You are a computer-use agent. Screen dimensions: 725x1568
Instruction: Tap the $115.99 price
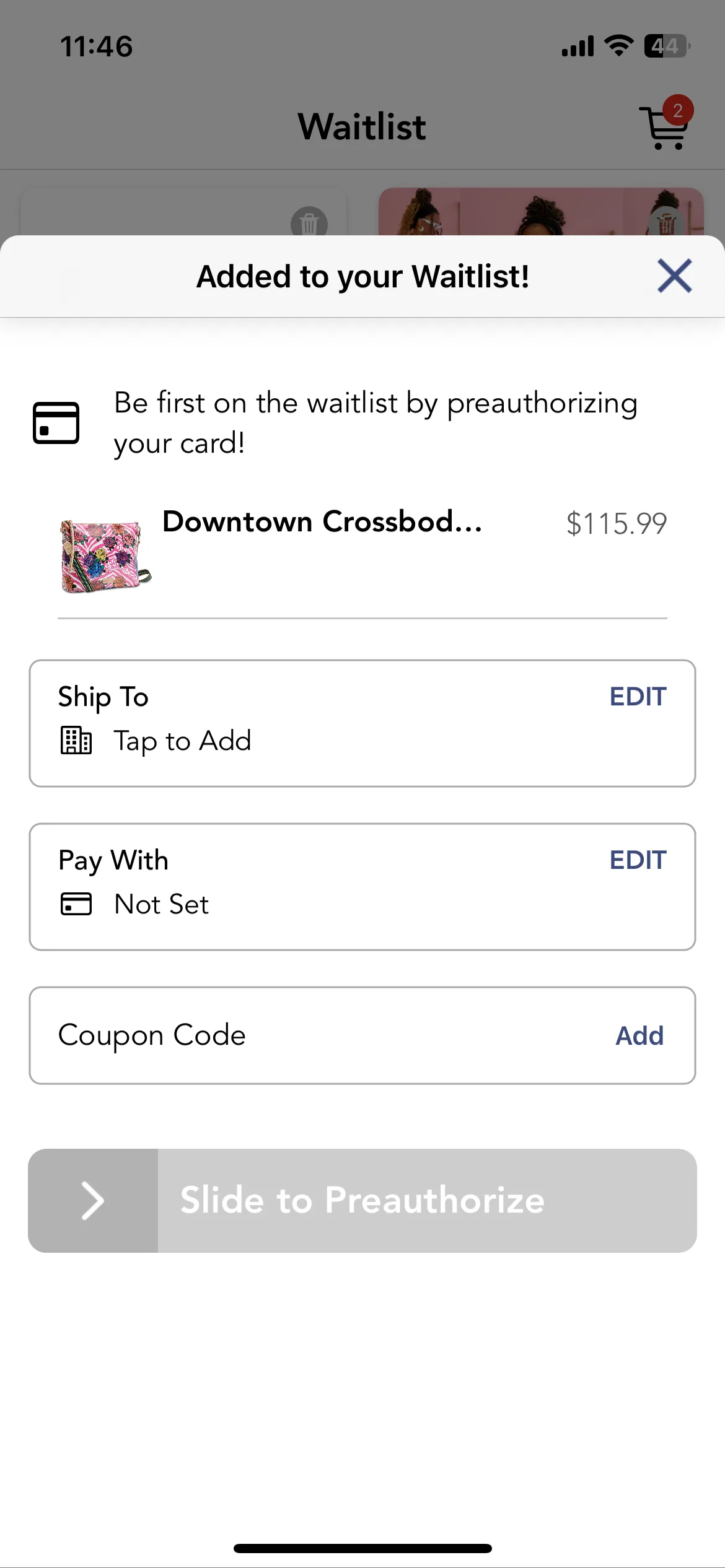pos(617,524)
